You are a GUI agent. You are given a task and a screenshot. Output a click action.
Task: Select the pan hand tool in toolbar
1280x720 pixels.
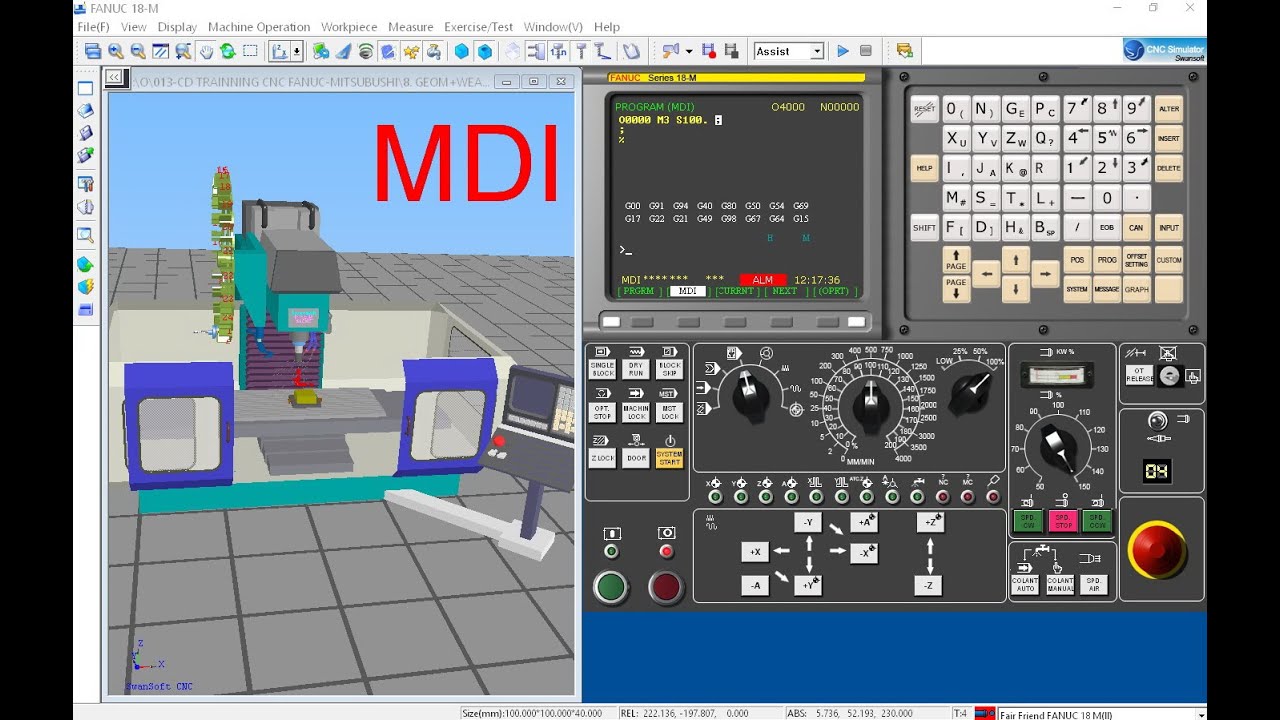tap(205, 51)
